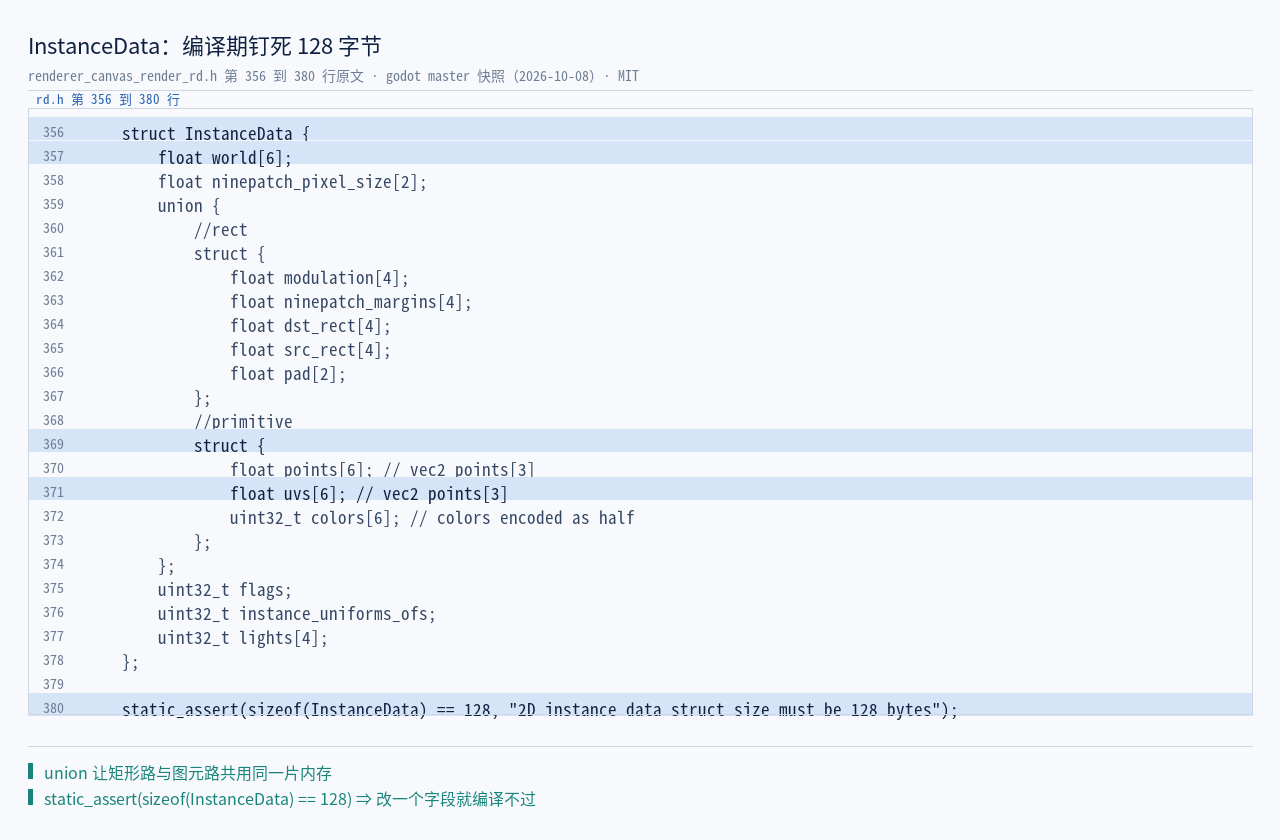Image resolution: width=1280 pixels, height=840 pixels.
Task: Click the 'union 让矩形路与图元路共用同一片内存' bullet
Action: 188,772
